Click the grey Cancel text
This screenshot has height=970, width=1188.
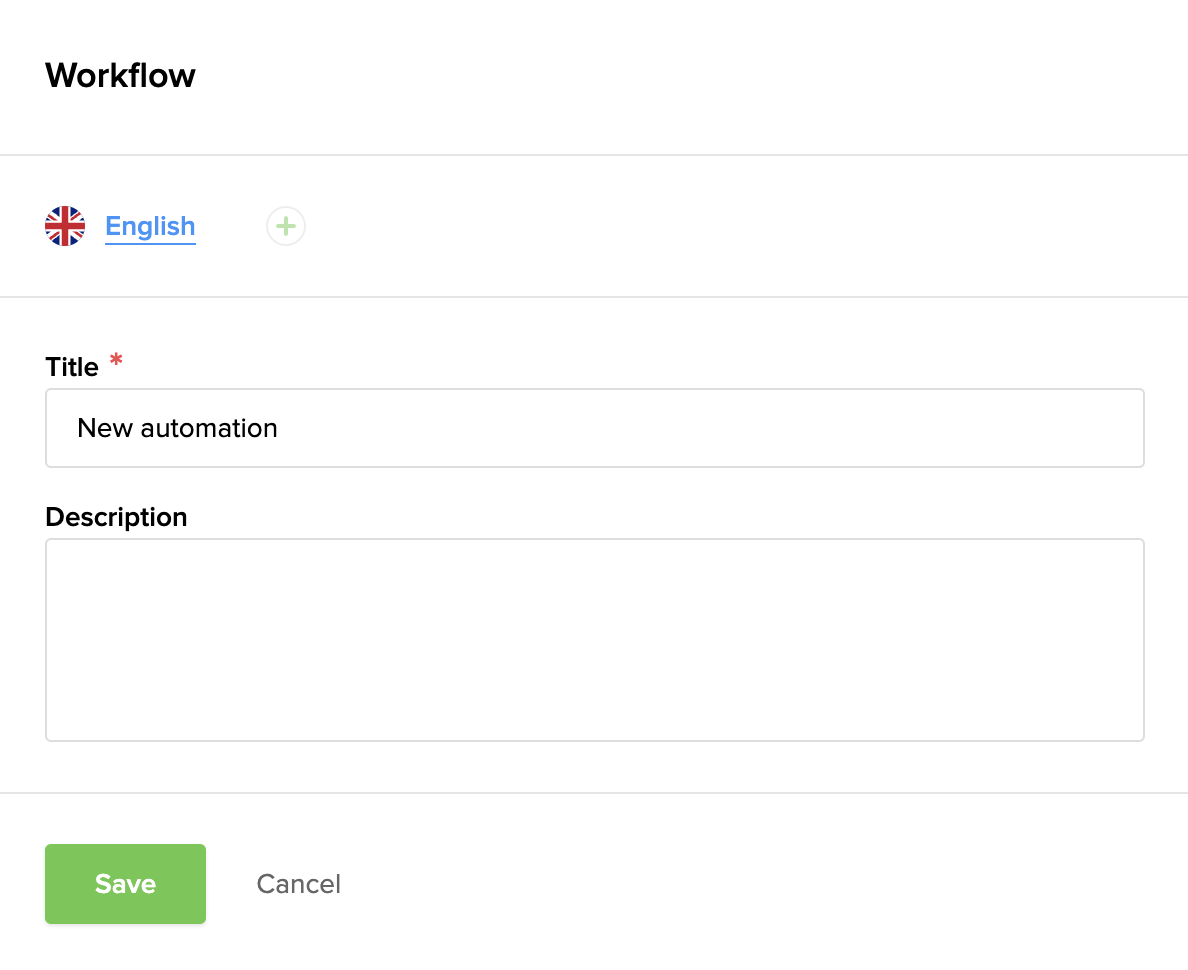coord(298,884)
